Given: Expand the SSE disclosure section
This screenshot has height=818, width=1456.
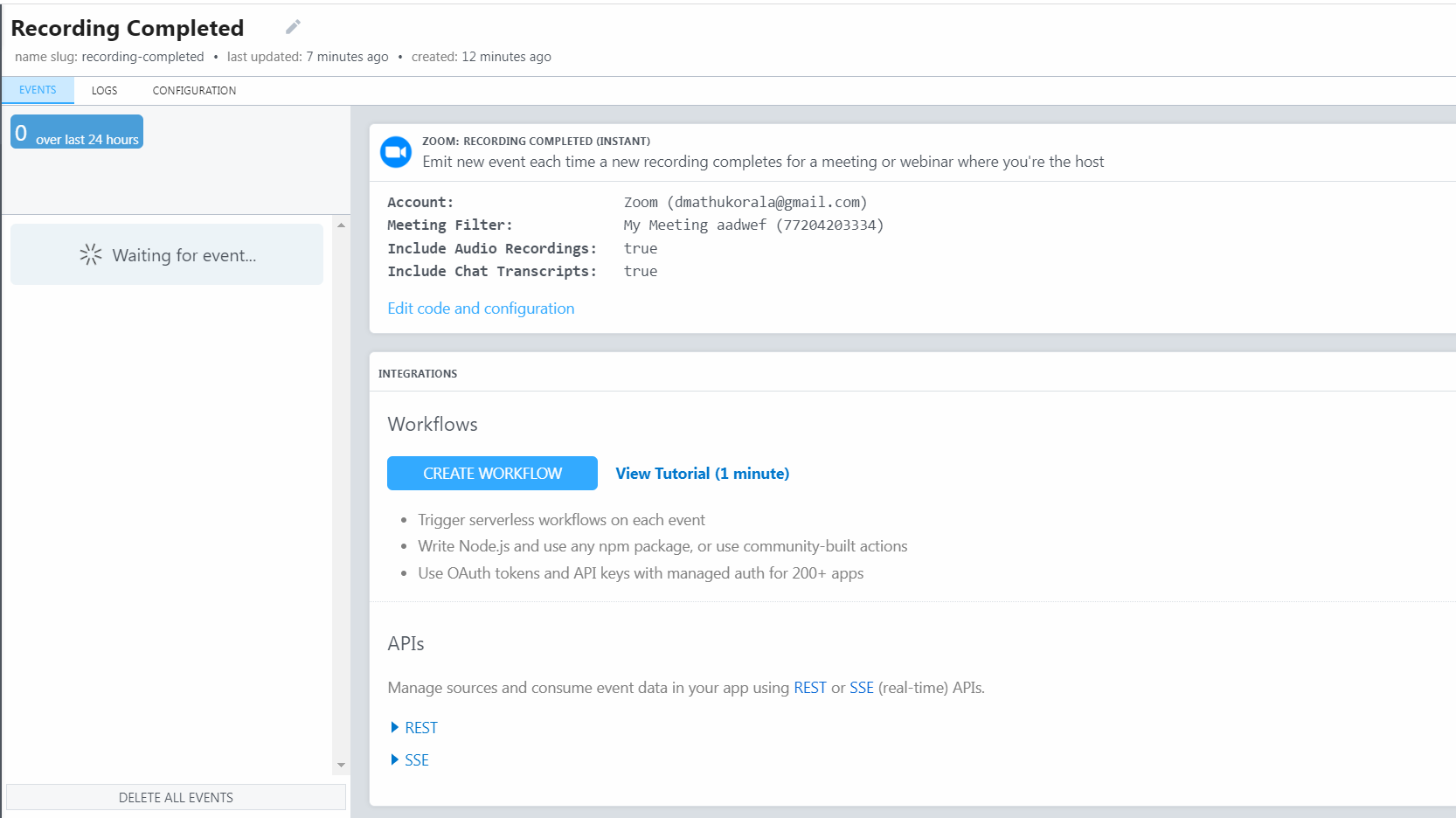Looking at the screenshot, I should tap(409, 760).
